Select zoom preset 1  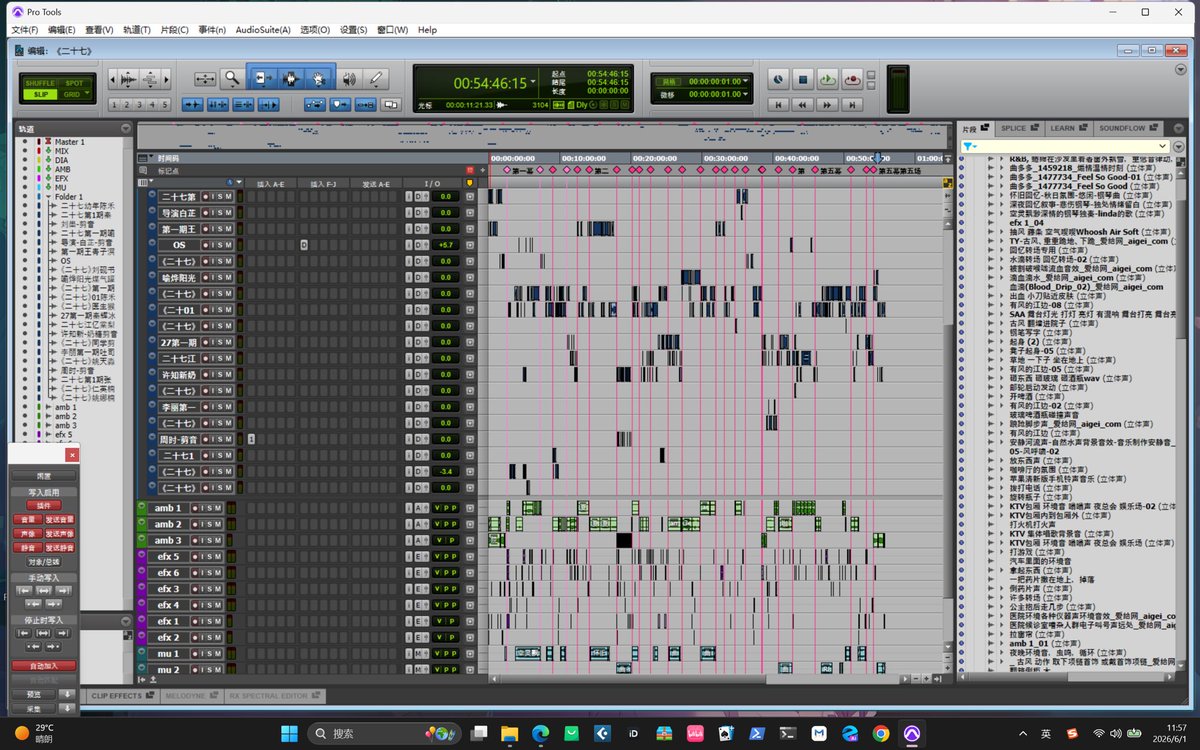coord(115,104)
